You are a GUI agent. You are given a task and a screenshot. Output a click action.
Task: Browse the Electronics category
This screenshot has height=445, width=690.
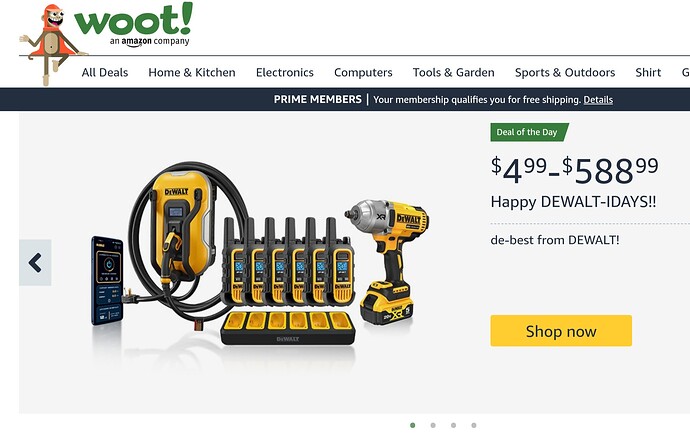[285, 72]
